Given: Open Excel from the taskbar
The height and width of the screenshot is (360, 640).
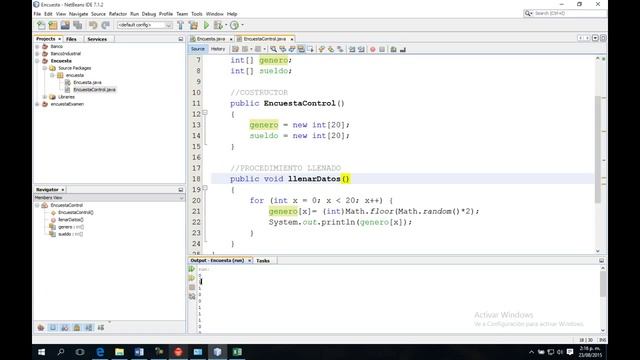Looking at the screenshot, I should click(x=237, y=352).
